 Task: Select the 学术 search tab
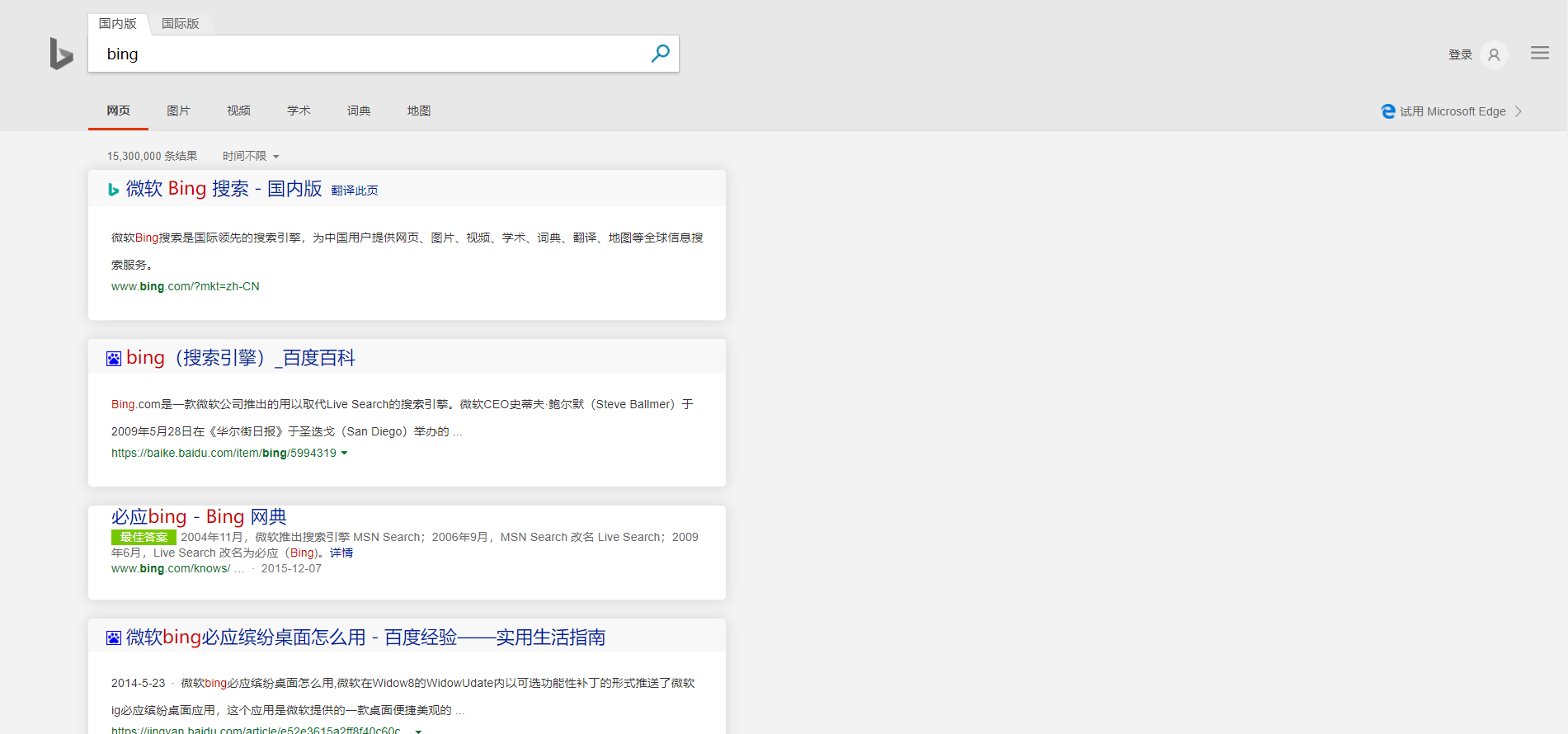tap(299, 111)
